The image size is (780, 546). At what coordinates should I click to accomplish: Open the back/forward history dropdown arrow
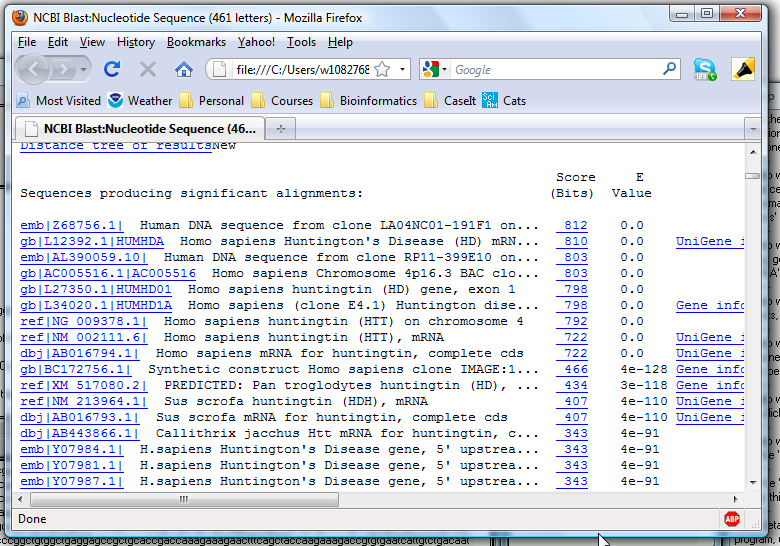coord(84,69)
